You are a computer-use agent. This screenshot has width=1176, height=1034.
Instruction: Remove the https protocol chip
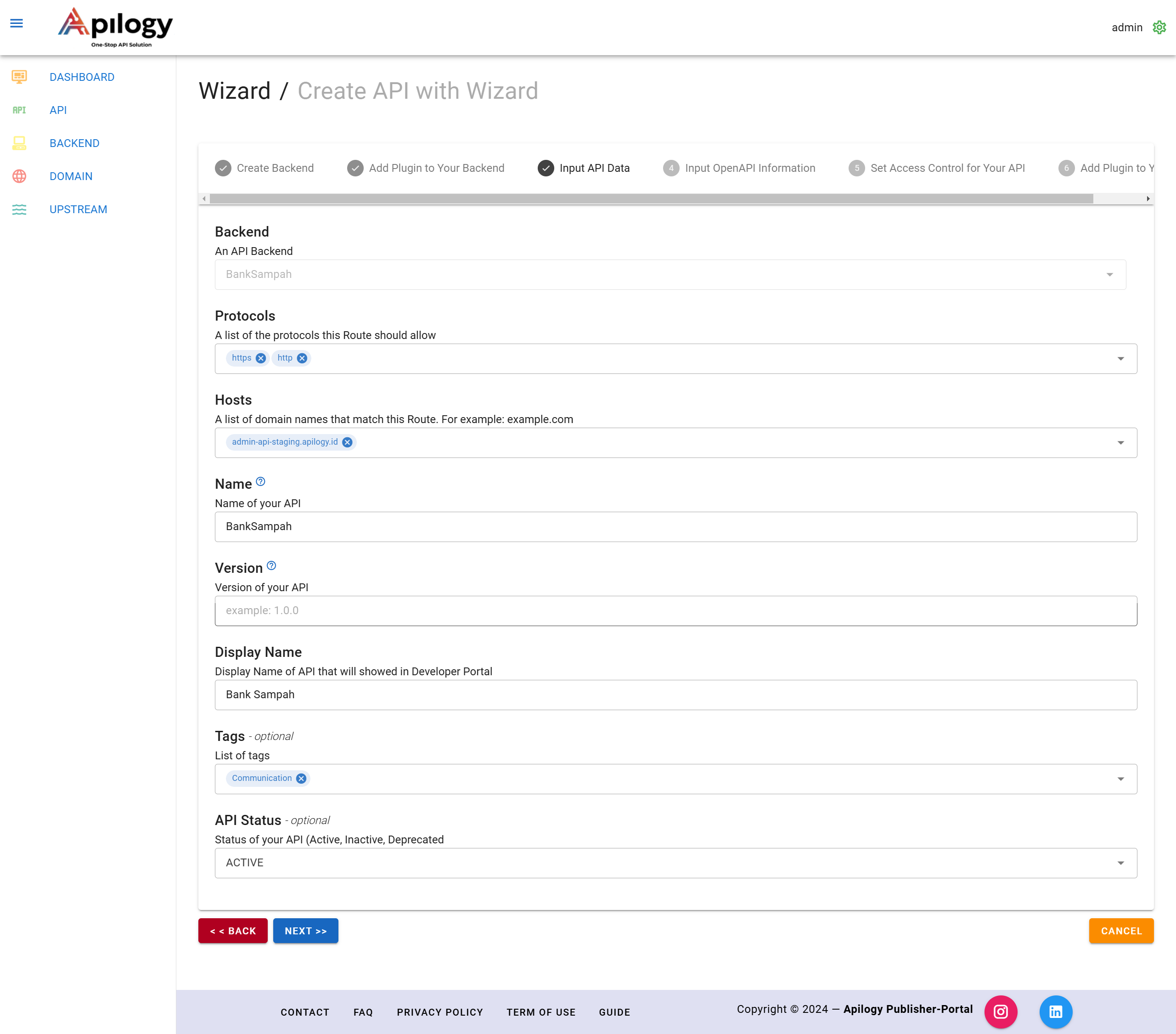[x=261, y=358]
